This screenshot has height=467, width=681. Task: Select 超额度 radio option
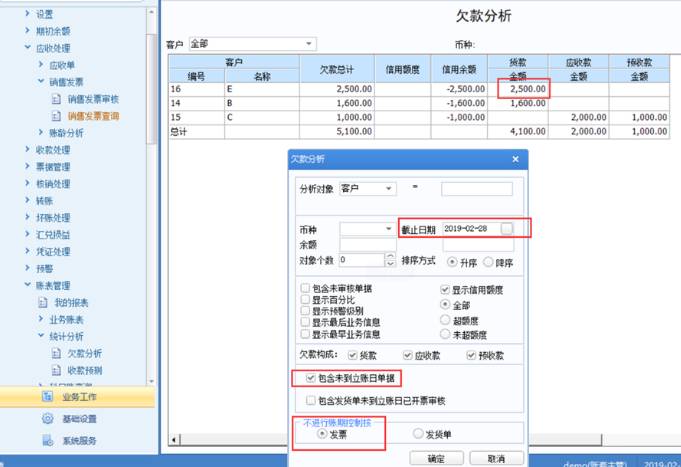coord(445,320)
